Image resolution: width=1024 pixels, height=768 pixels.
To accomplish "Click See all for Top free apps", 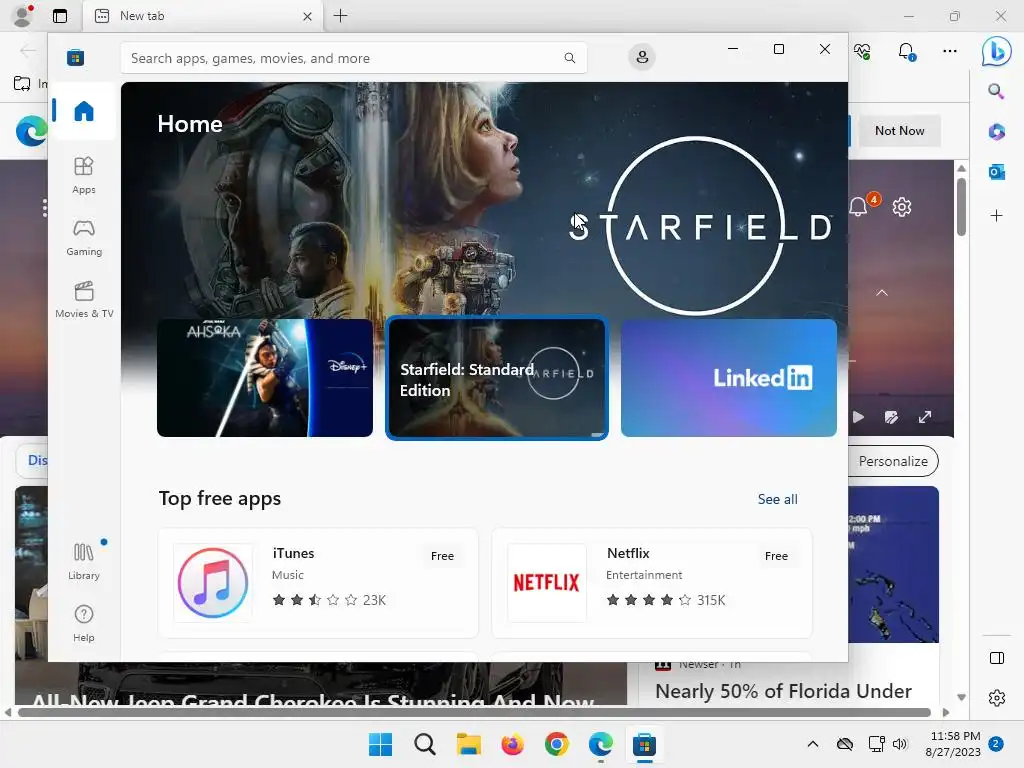I will [777, 499].
